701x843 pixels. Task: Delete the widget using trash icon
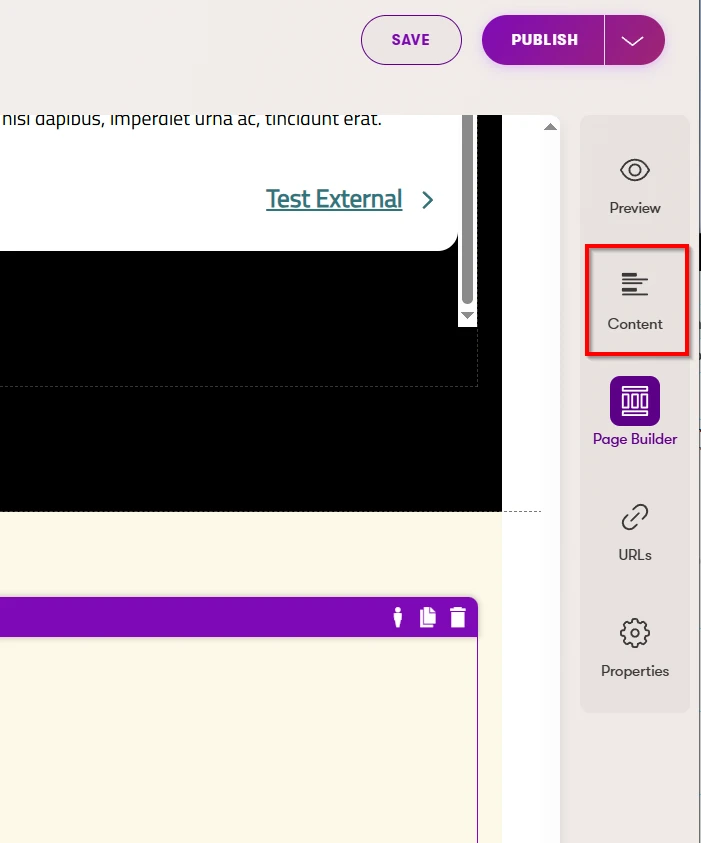click(458, 617)
